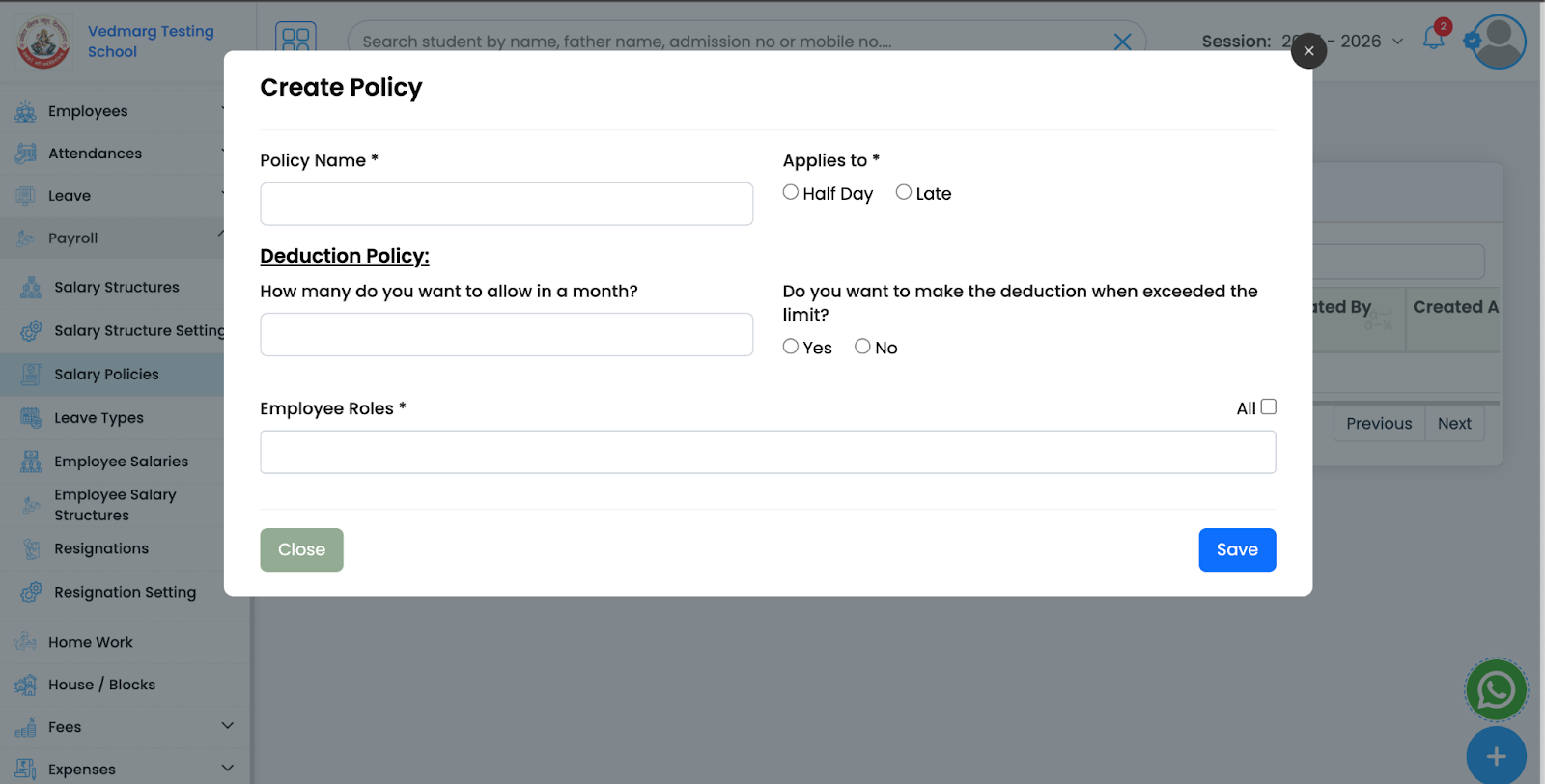This screenshot has height=784, width=1545.
Task: Click the monthly allowance count field
Action: pyautogui.click(x=506, y=334)
